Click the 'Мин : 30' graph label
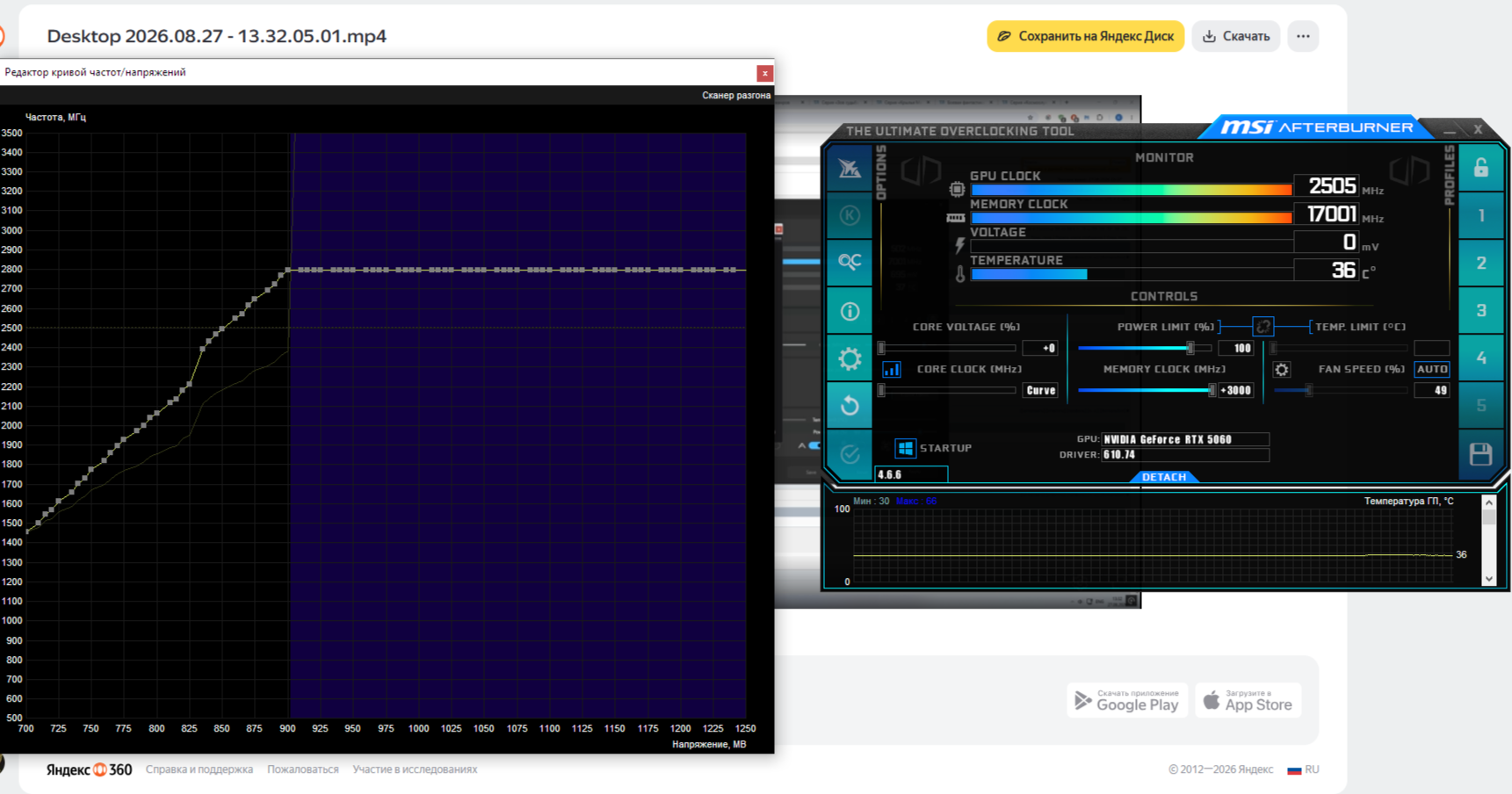Screen dimensions: 1512x794 pos(872,501)
